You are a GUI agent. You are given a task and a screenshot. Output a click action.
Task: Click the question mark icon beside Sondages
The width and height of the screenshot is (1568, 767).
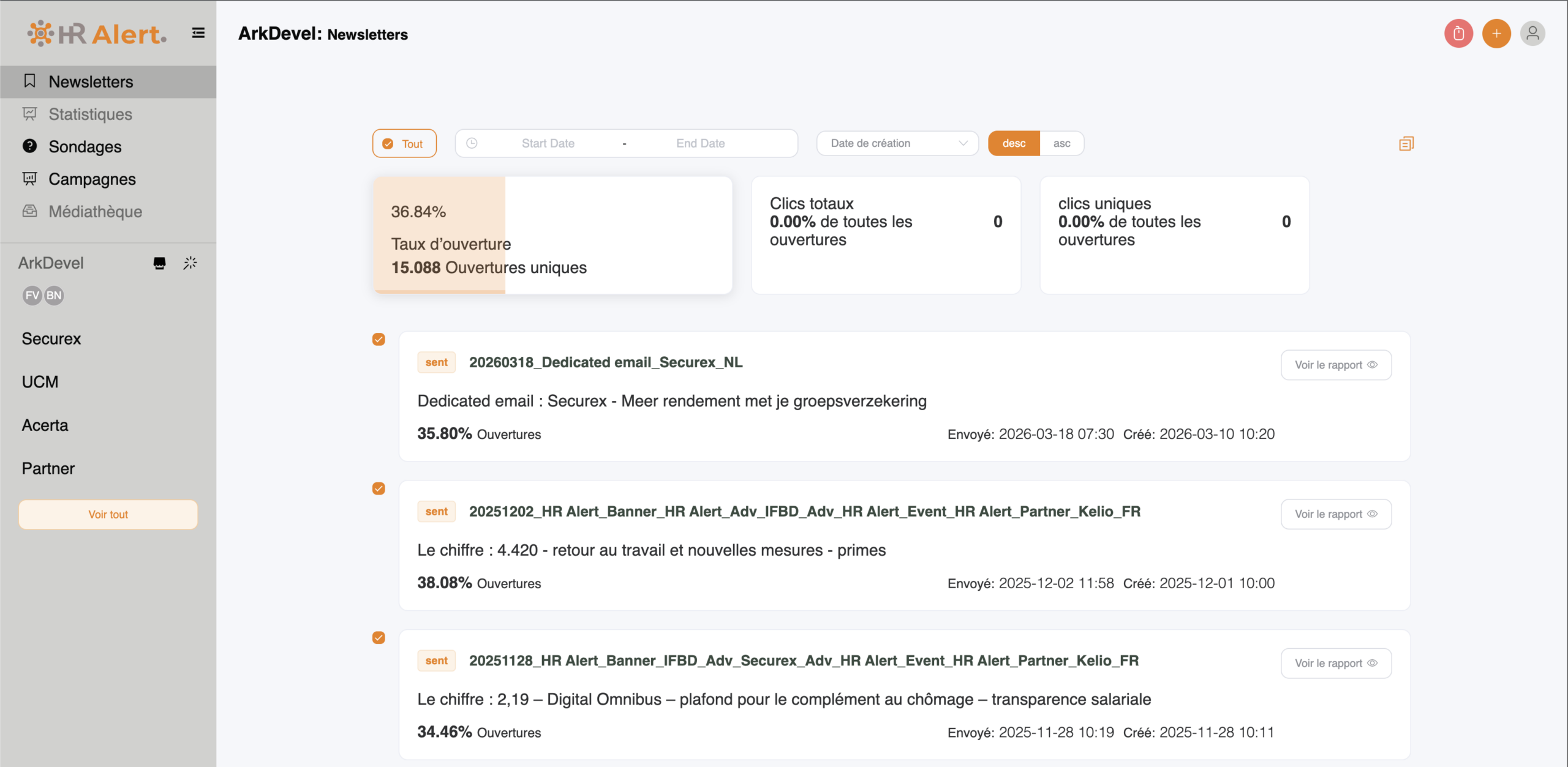[29, 146]
